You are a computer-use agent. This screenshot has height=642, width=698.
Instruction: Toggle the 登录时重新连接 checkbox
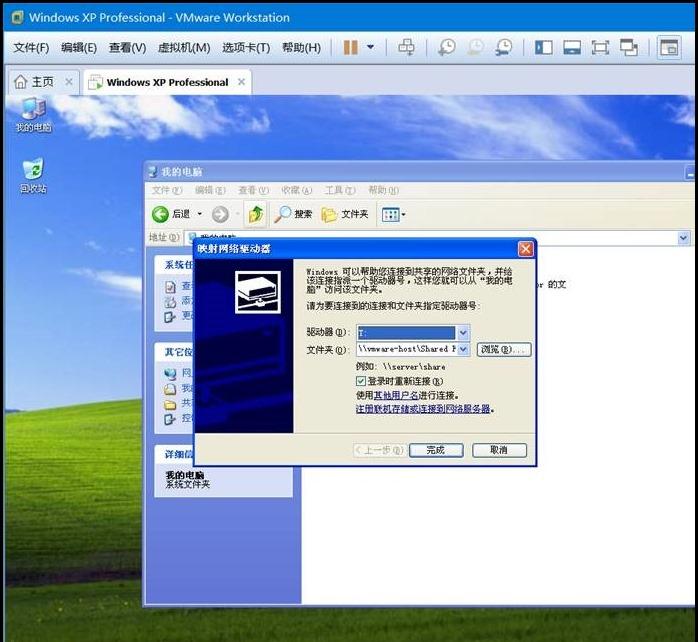tap(361, 381)
